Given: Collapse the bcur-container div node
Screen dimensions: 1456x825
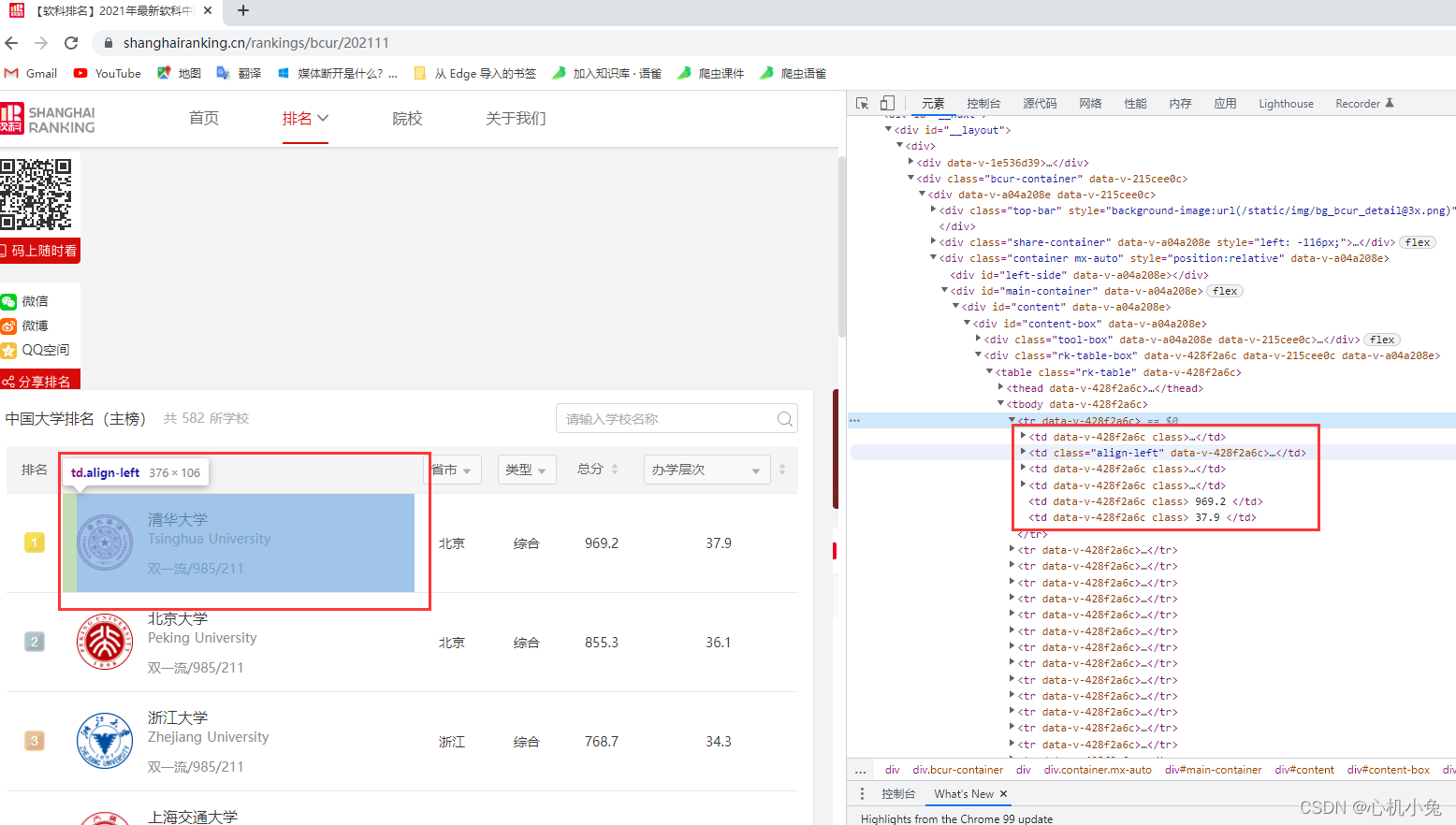Looking at the screenshot, I should coord(910,178).
